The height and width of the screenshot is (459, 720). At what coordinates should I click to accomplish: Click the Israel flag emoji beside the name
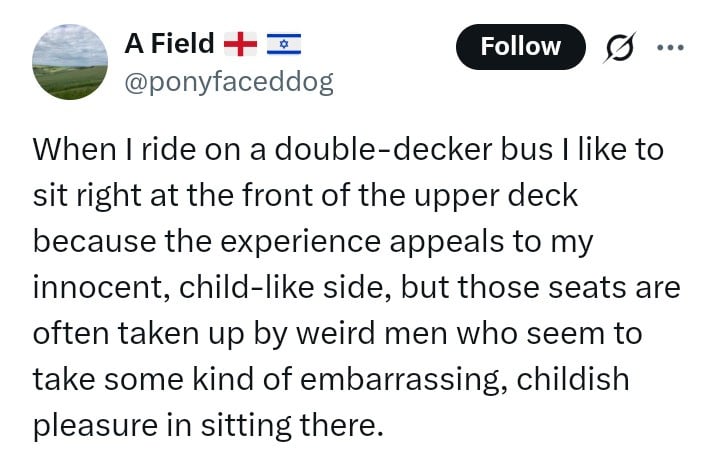pyautogui.click(x=285, y=44)
